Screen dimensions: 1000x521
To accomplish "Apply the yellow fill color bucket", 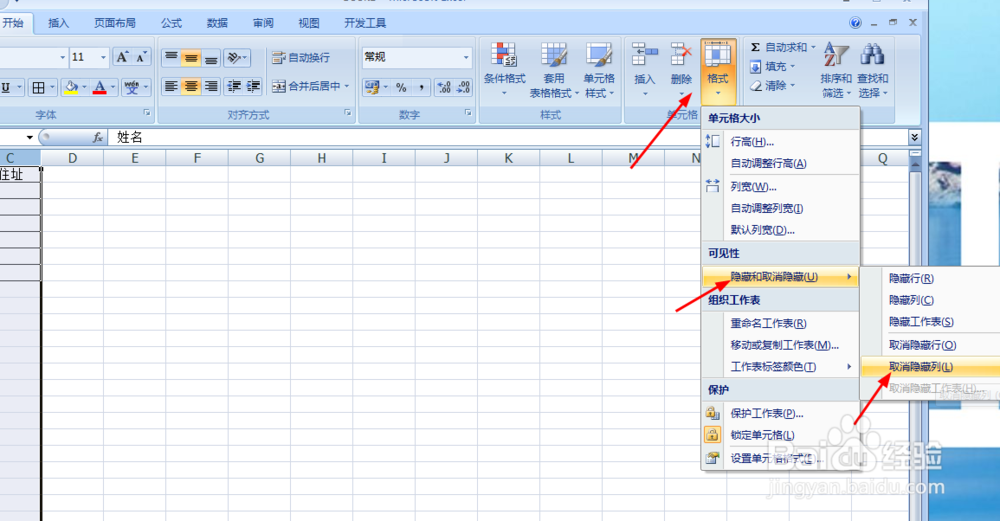I will point(71,87).
